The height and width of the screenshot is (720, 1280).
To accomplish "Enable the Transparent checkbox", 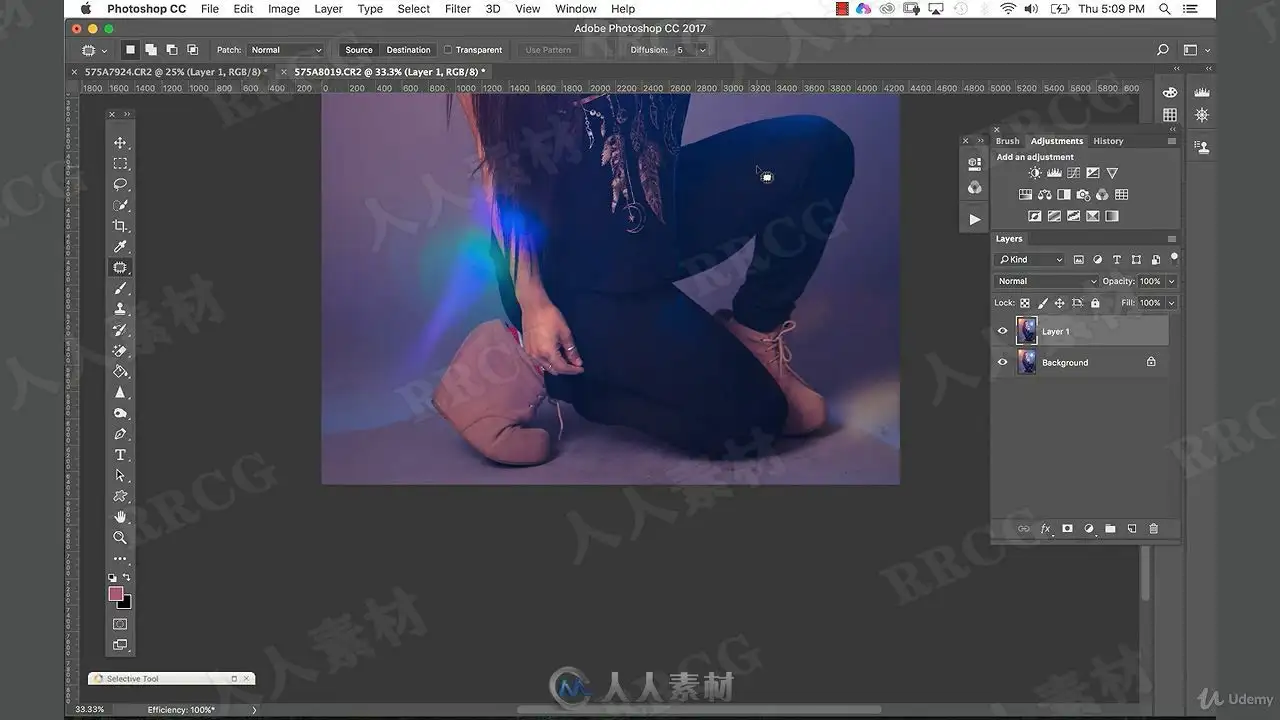I will [x=448, y=50].
